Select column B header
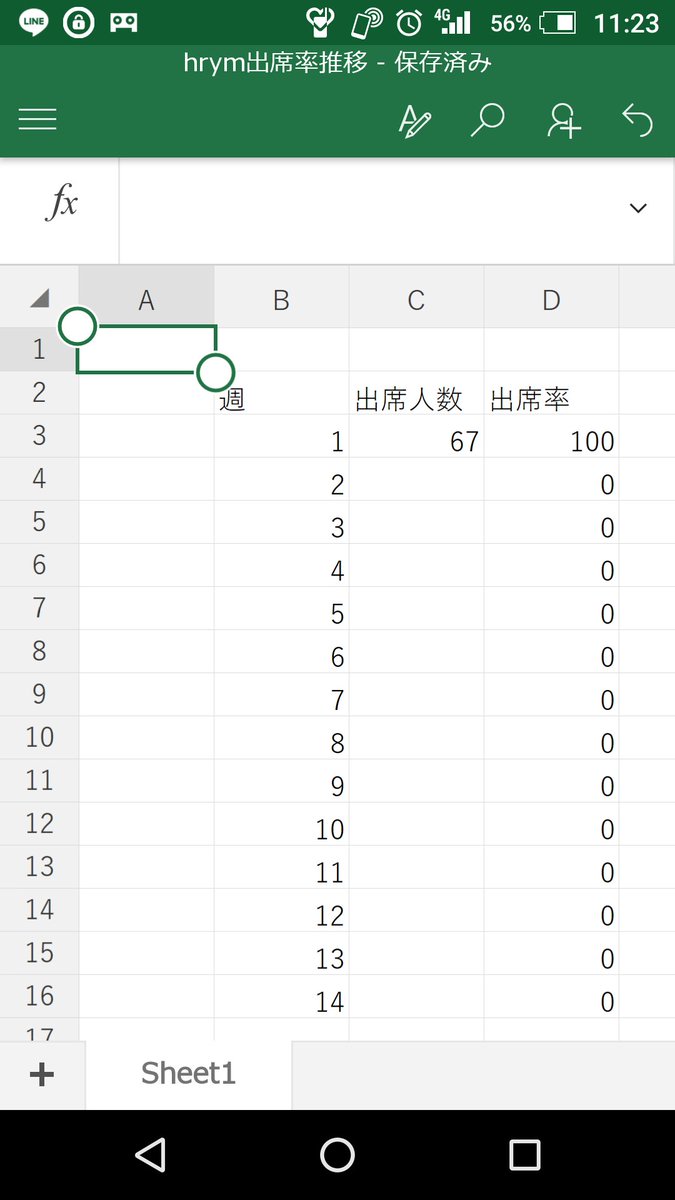The image size is (675, 1200). click(x=281, y=299)
